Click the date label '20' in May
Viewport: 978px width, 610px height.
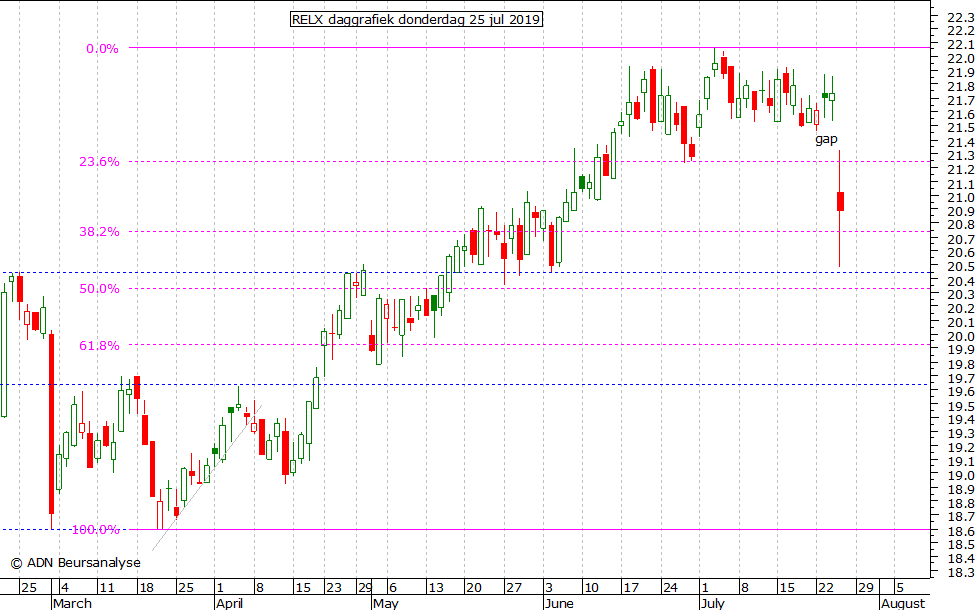click(x=474, y=588)
